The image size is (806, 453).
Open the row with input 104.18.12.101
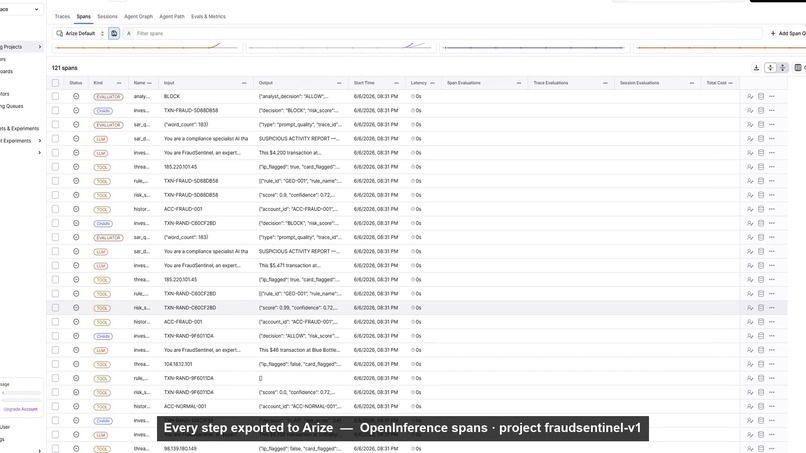point(417,364)
